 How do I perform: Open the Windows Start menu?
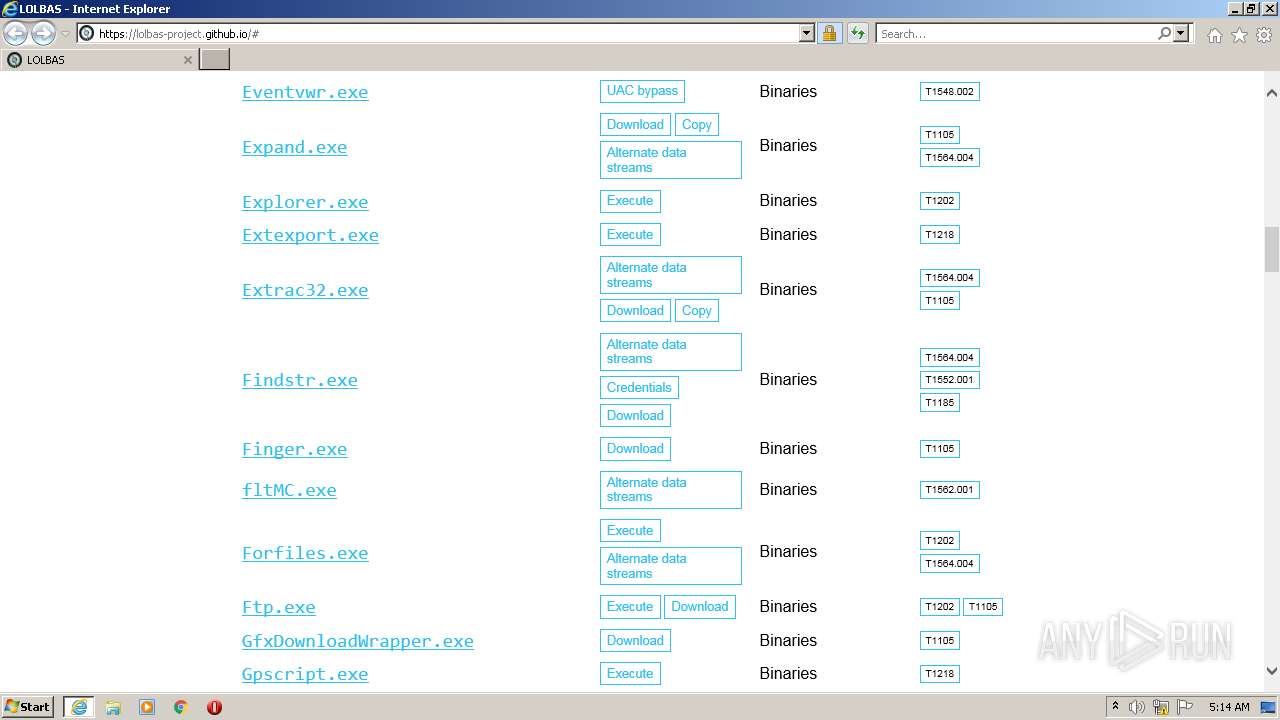[28, 707]
